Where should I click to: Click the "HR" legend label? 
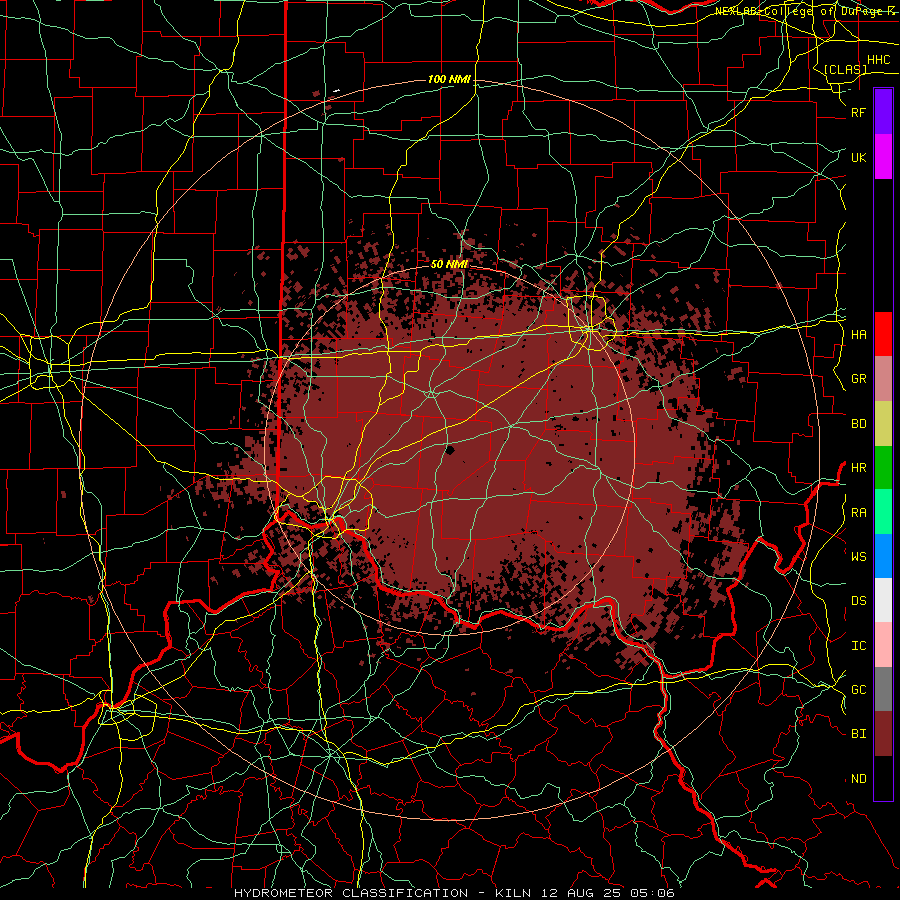[859, 468]
